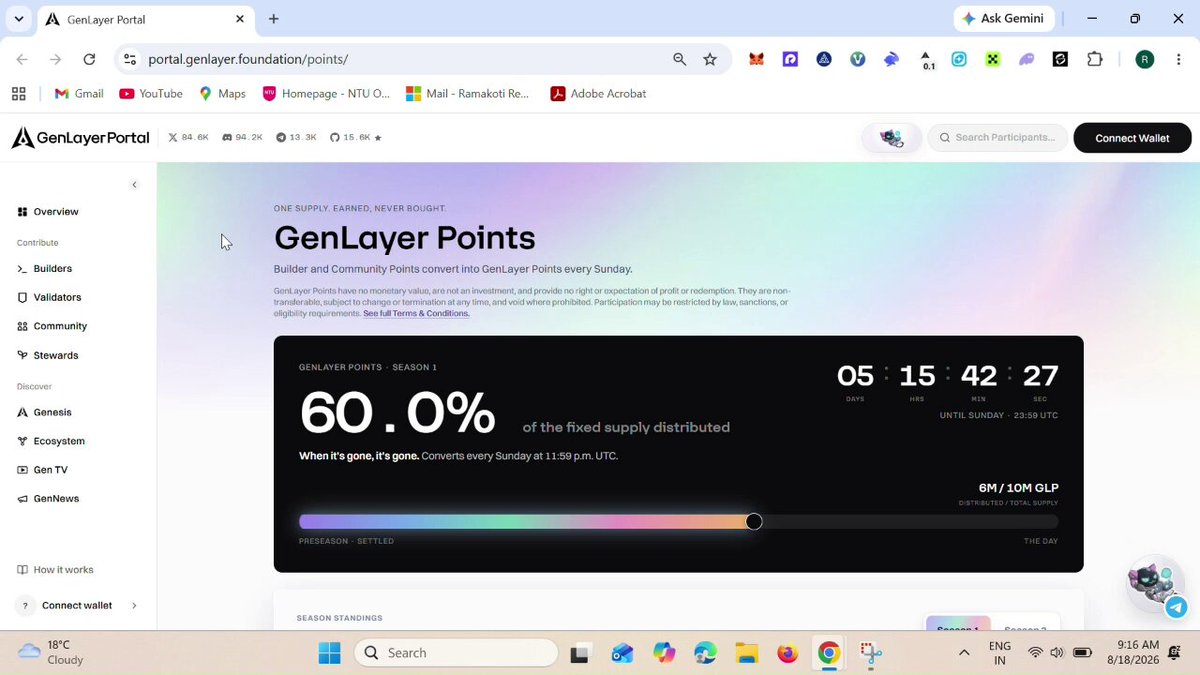The width and height of the screenshot is (1200, 675).
Task: Open the MetaMask fox extension
Action: pos(757,60)
